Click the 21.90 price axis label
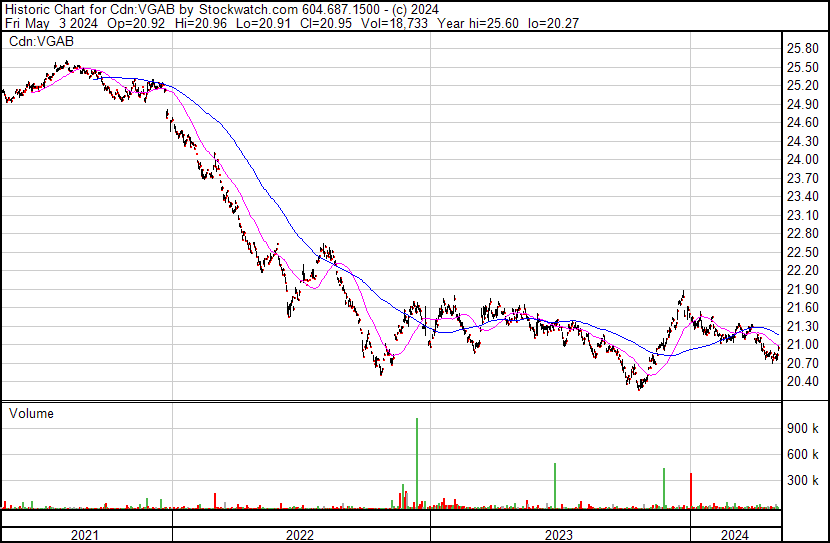830x543 pixels. [x=802, y=289]
